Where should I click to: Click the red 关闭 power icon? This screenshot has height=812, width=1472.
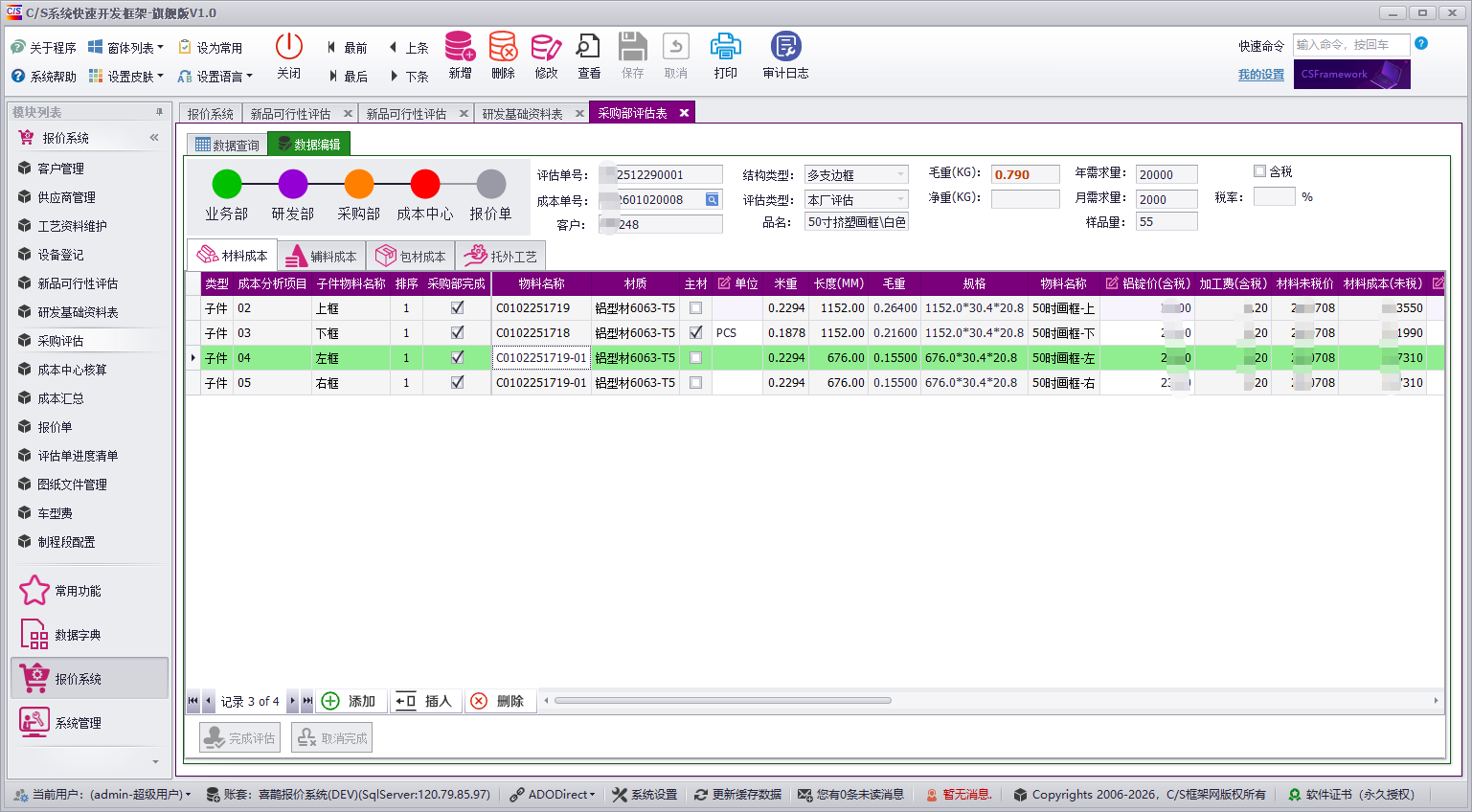[288, 46]
